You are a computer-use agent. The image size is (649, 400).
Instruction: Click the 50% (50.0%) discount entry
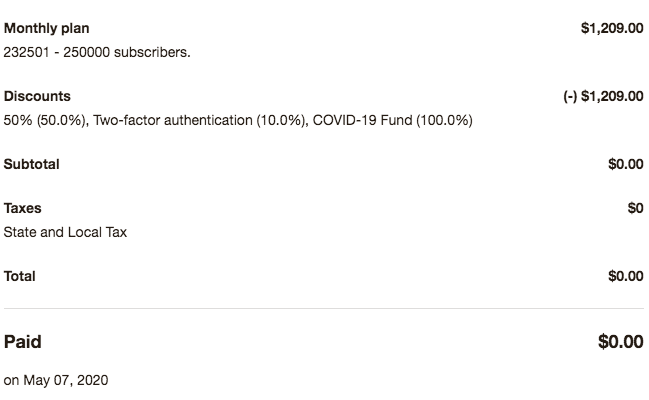point(45,120)
